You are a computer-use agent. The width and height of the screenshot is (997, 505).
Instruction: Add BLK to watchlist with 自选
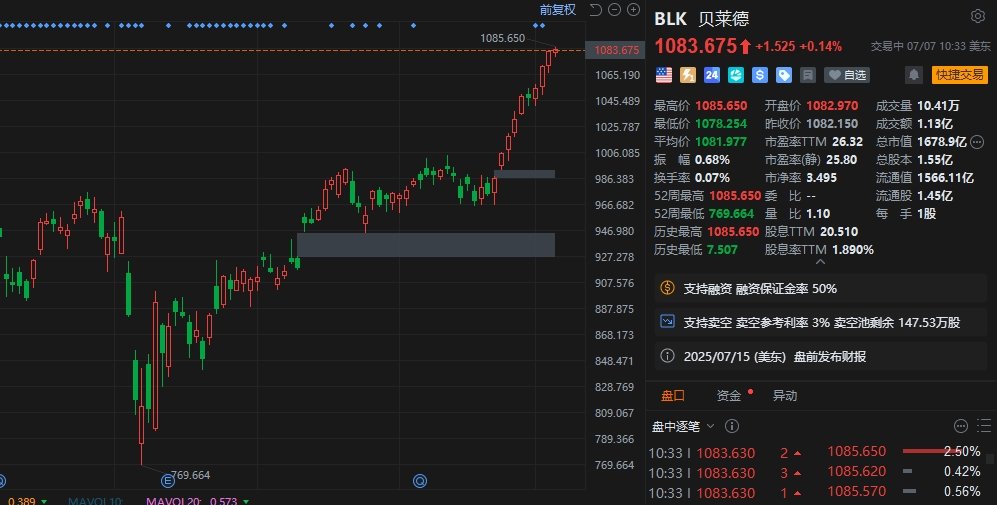coord(847,75)
